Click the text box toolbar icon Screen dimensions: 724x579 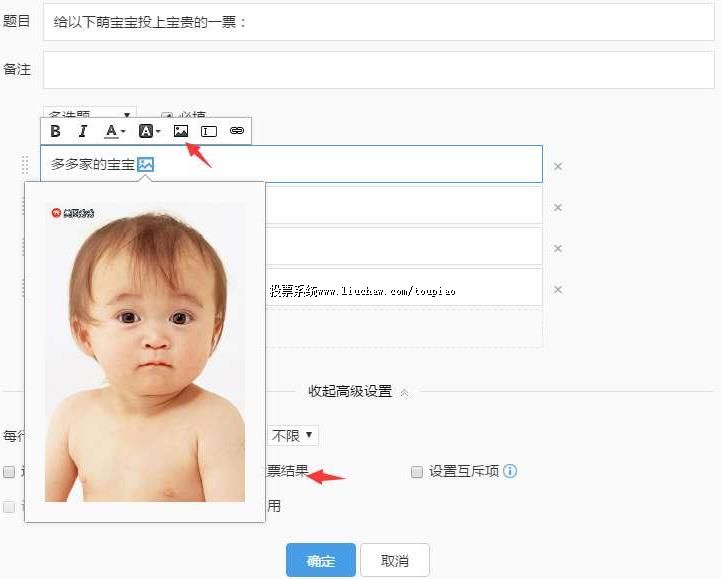click(209, 131)
